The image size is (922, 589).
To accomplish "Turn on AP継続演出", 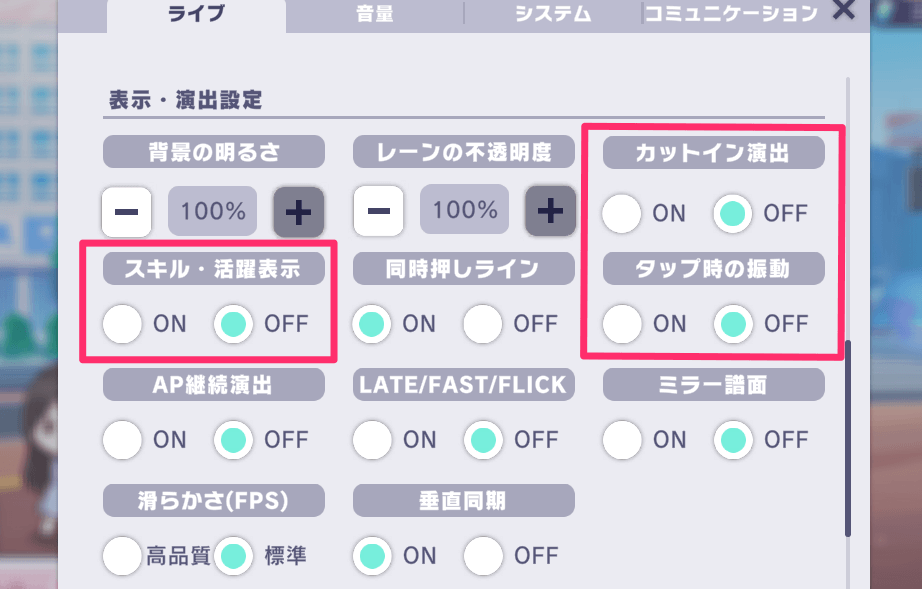I will pyautogui.click(x=122, y=440).
